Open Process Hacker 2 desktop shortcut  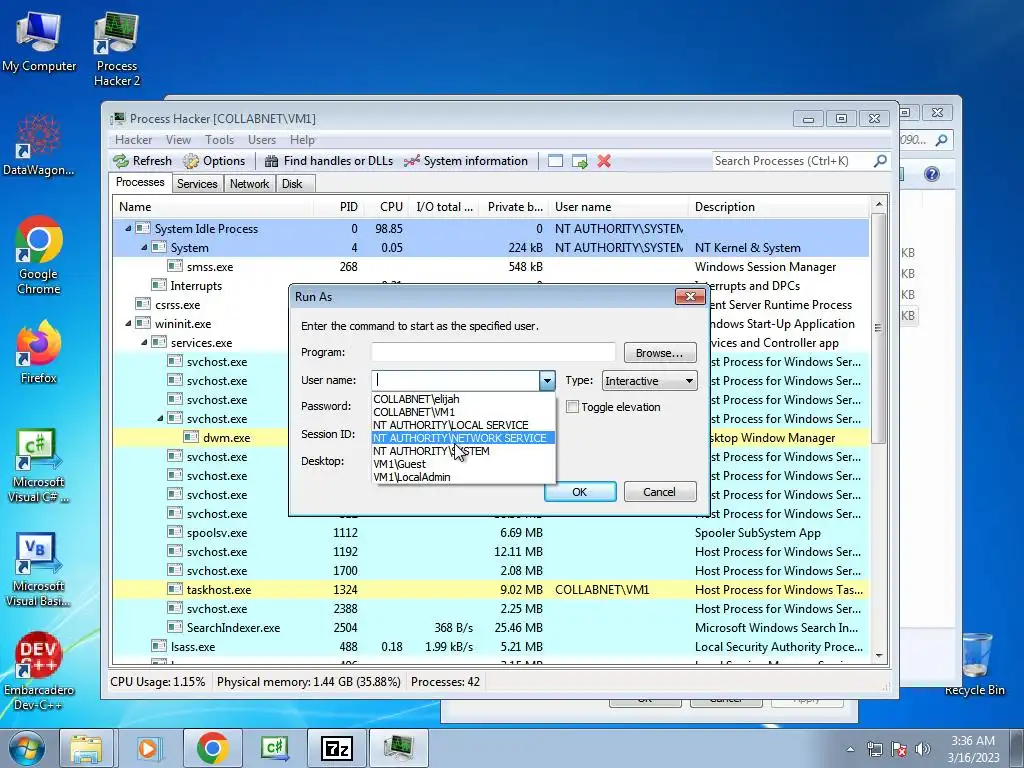pyautogui.click(x=117, y=50)
